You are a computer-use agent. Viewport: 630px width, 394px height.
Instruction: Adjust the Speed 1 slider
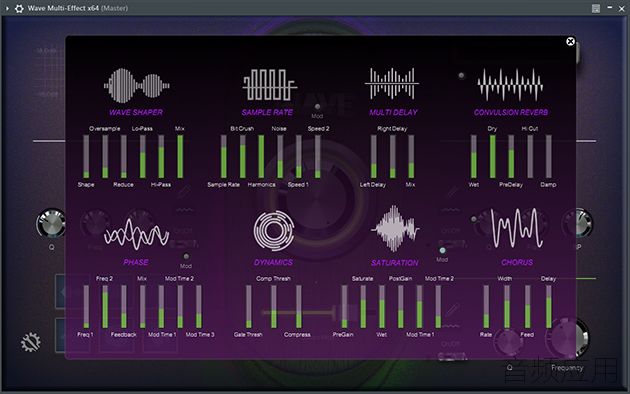pyautogui.click(x=299, y=156)
